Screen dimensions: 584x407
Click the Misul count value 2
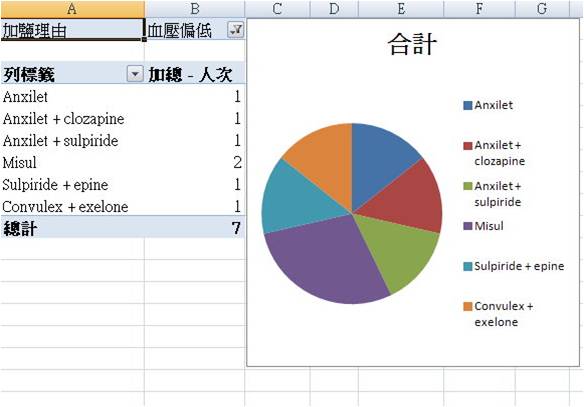(238, 163)
